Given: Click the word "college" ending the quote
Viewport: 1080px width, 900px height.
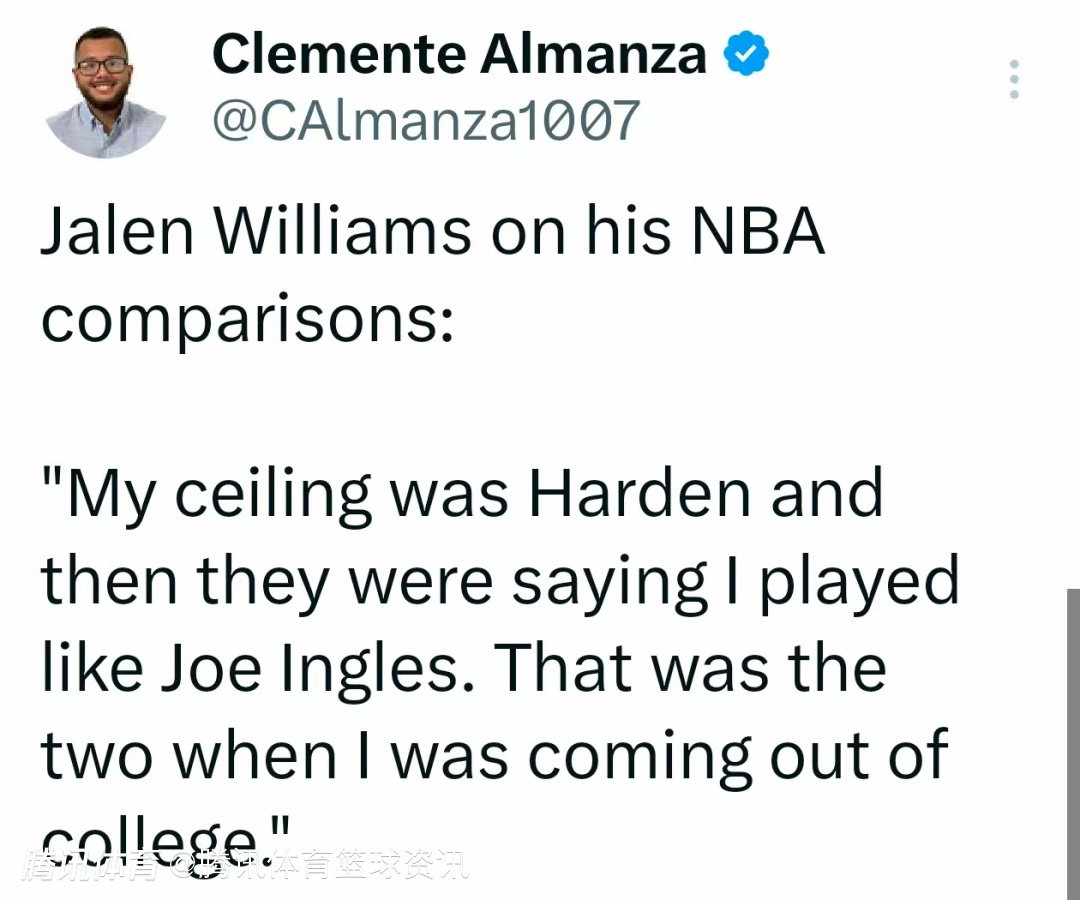Looking at the screenshot, I should pyautogui.click(x=150, y=836).
